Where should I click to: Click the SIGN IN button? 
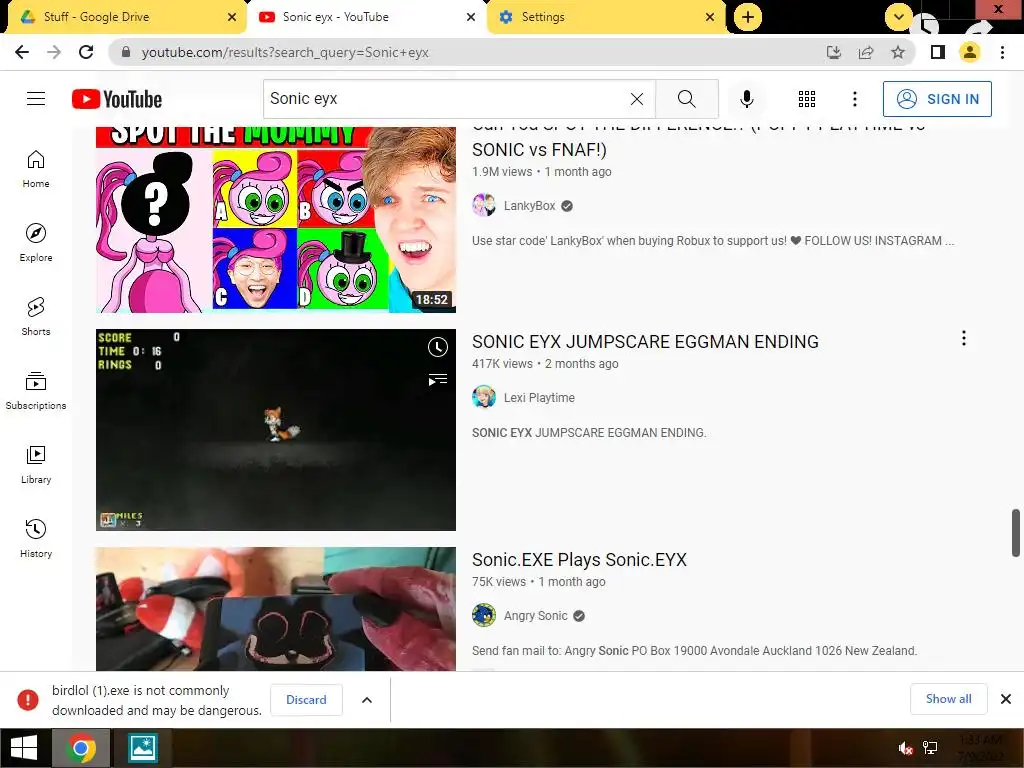point(937,99)
